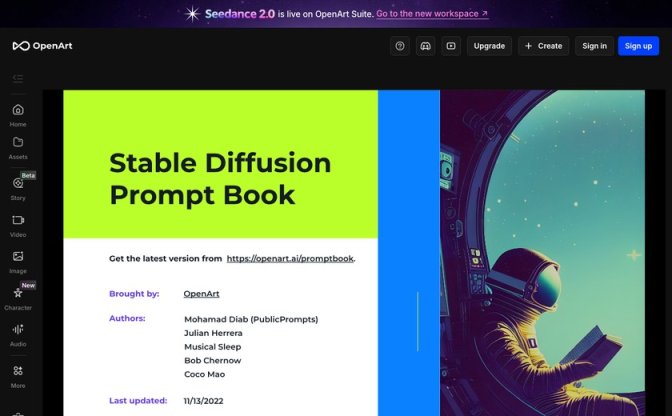Open the Video tool in sidebar

click(18, 226)
